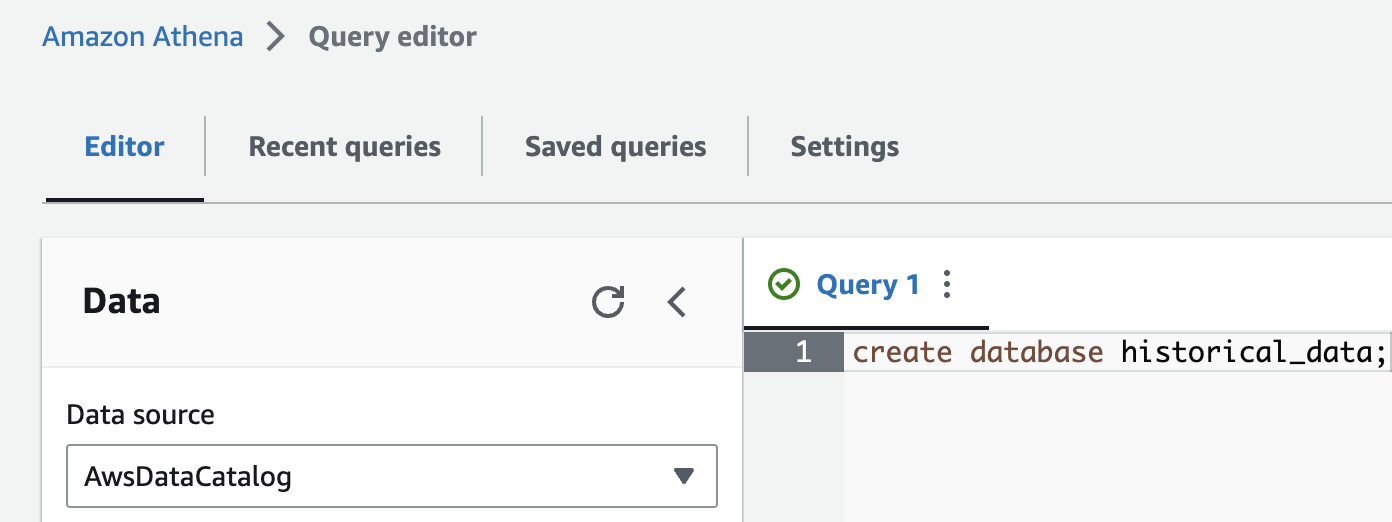The width and height of the screenshot is (1392, 522).
Task: Open the Settings tab
Action: point(844,147)
